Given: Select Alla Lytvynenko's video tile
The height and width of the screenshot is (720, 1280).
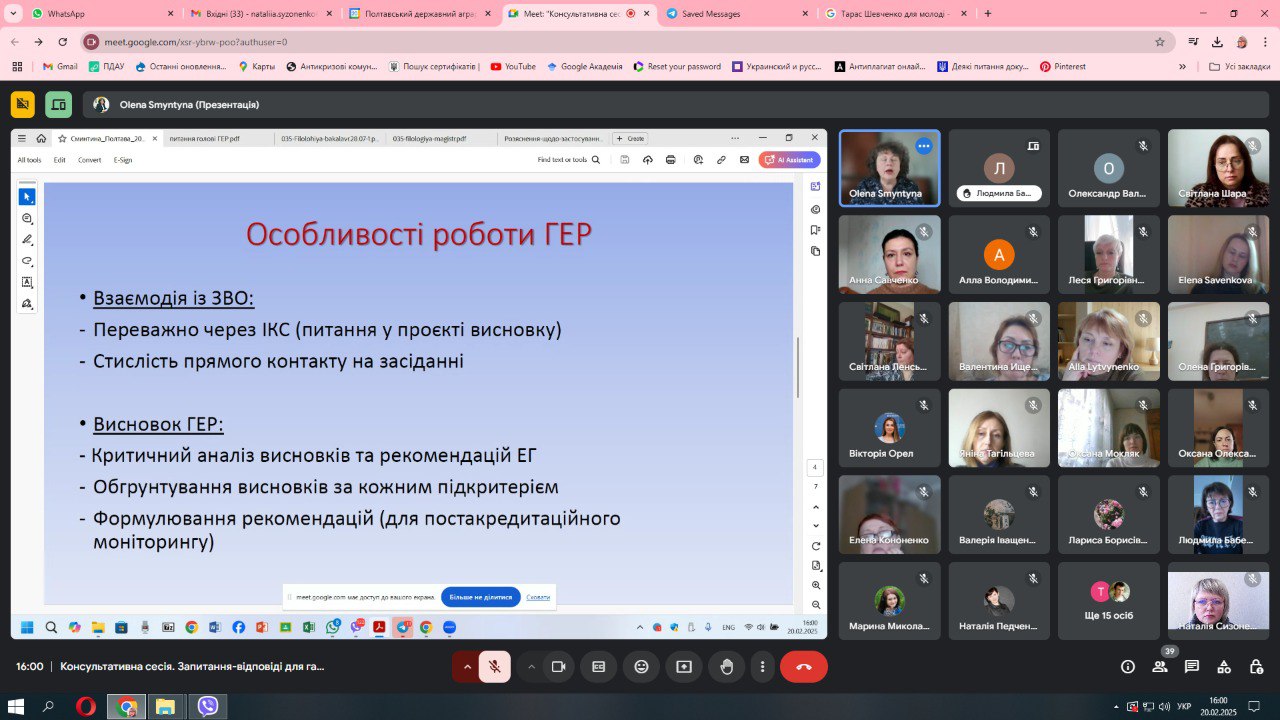Looking at the screenshot, I should 1109,341.
